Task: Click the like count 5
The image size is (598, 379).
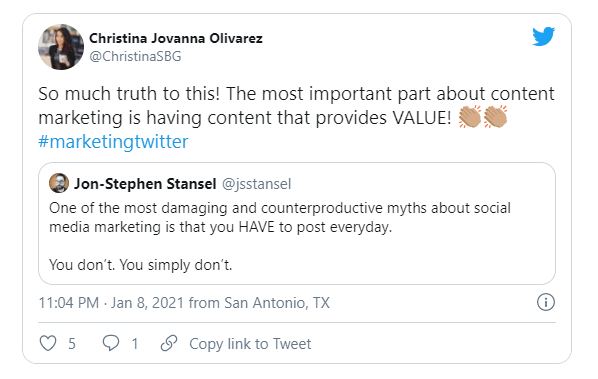Action: pyautogui.click(x=72, y=344)
